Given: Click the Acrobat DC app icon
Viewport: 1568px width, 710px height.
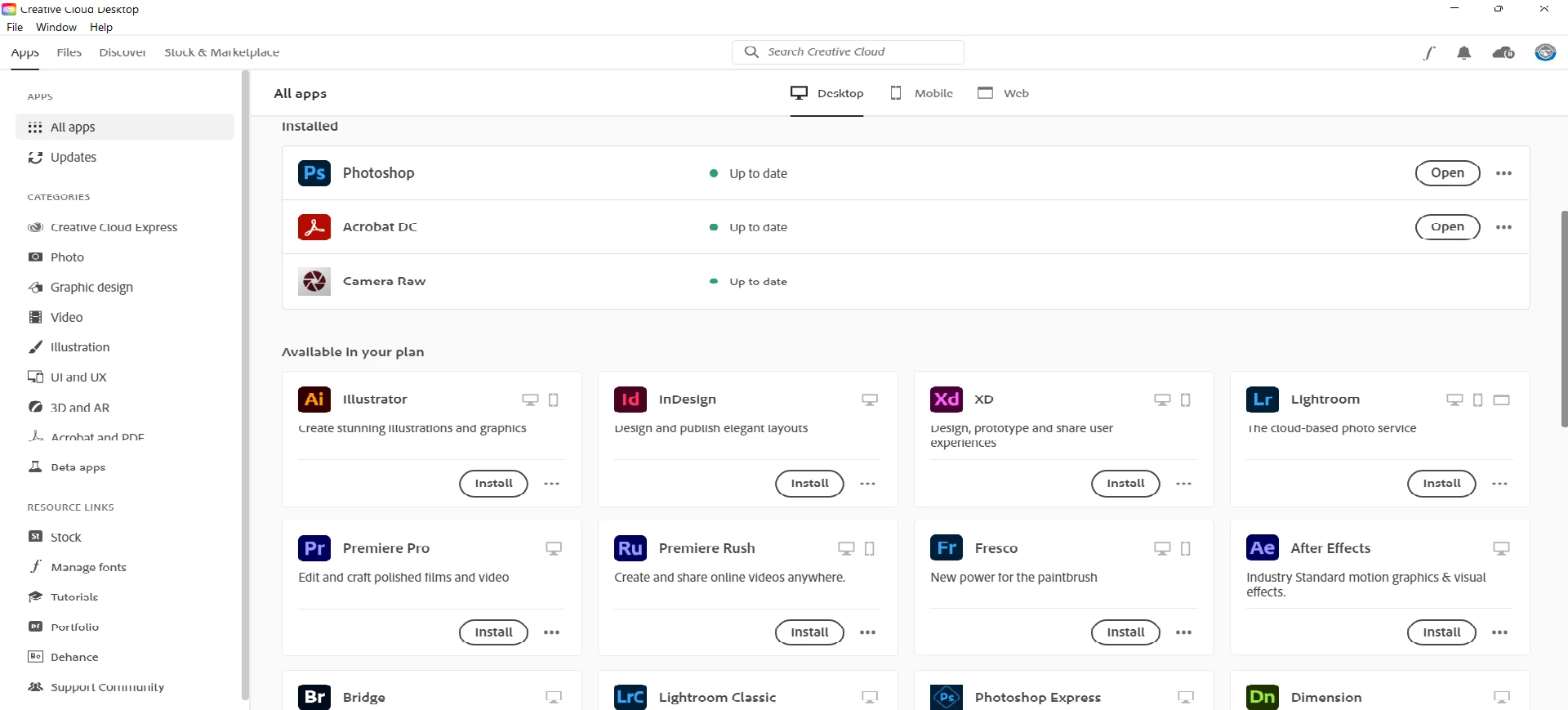Looking at the screenshot, I should coord(314,227).
